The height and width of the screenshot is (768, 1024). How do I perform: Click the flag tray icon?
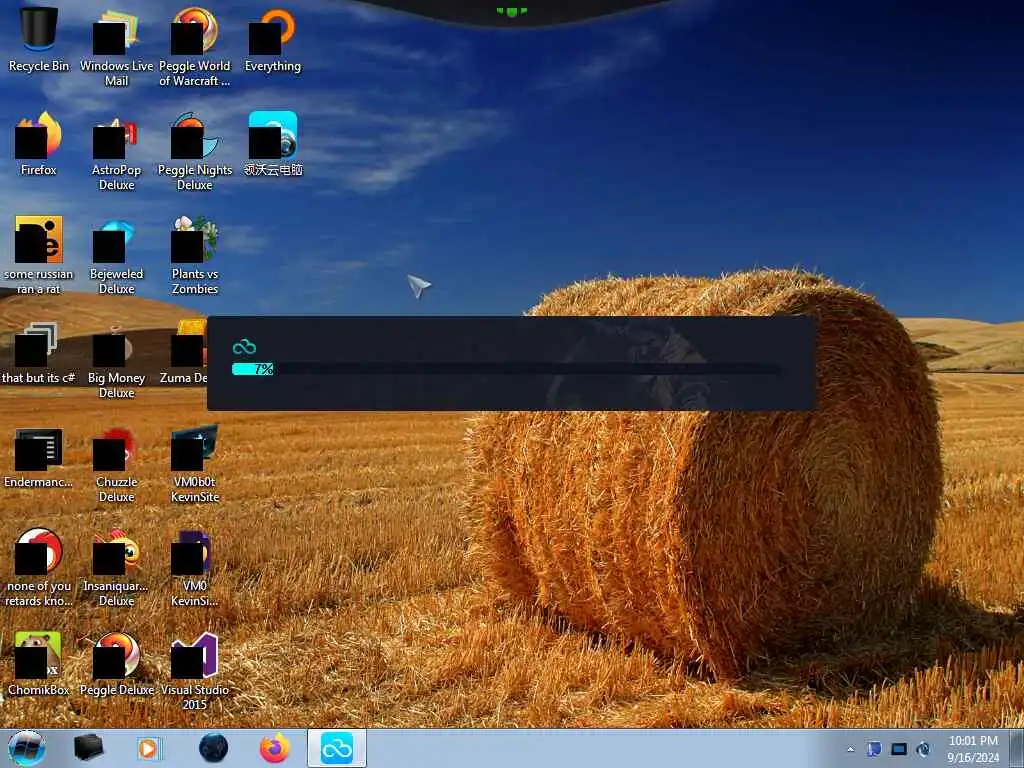coord(874,749)
